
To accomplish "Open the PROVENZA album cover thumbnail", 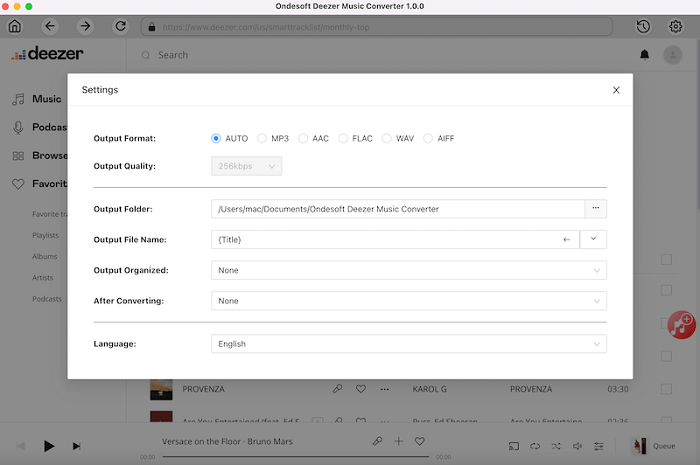I will pyautogui.click(x=161, y=389).
